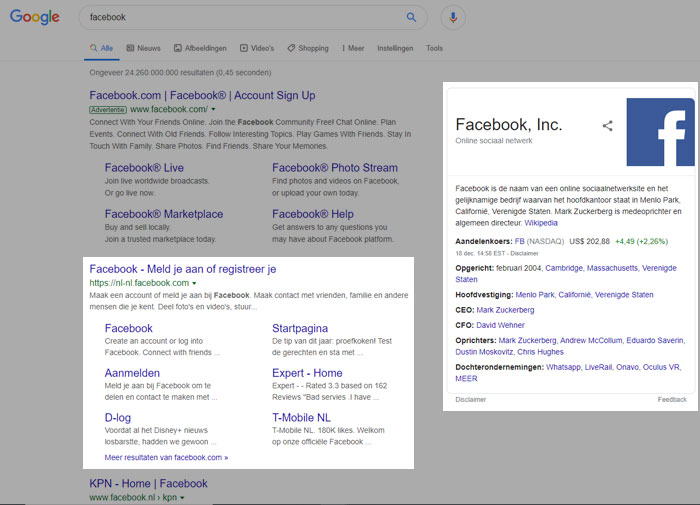Open CFO David Wehner link

(x=500, y=326)
